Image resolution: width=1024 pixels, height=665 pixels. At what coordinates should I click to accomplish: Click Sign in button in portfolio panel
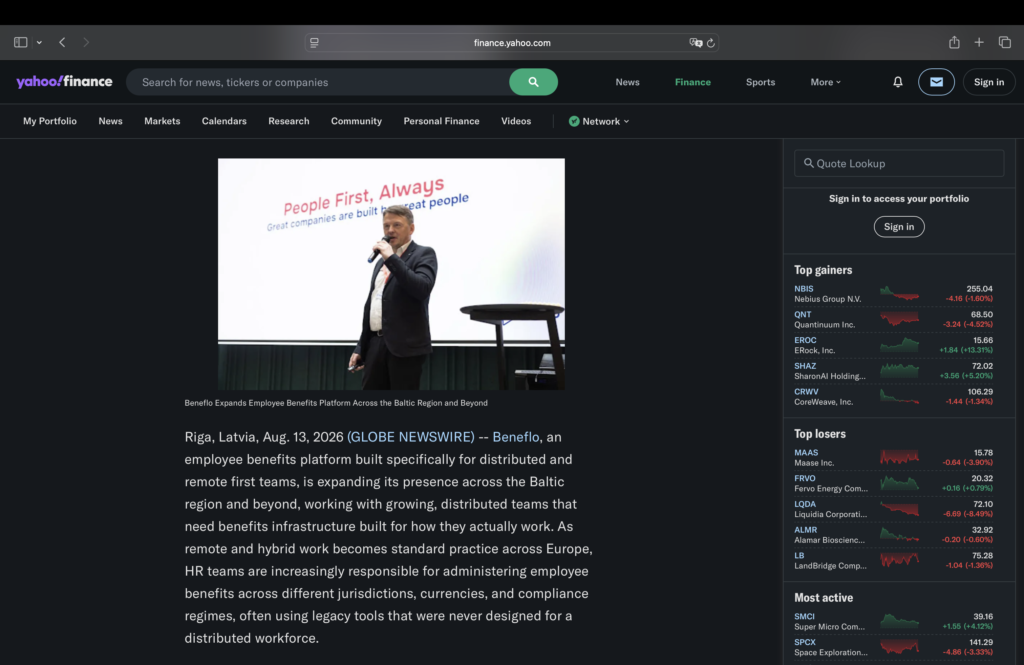(x=899, y=227)
